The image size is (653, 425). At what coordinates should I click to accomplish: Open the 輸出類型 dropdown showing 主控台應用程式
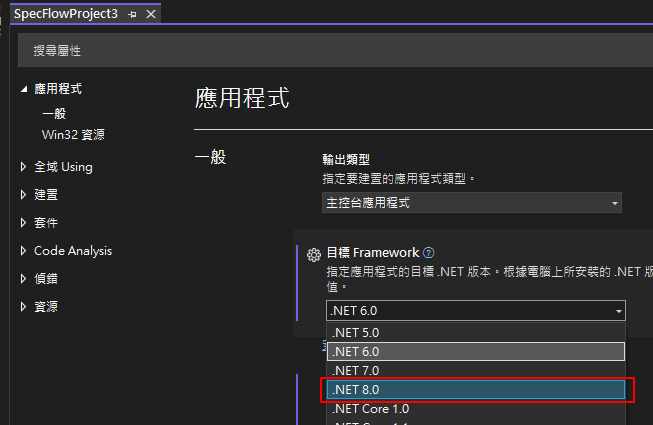472,203
